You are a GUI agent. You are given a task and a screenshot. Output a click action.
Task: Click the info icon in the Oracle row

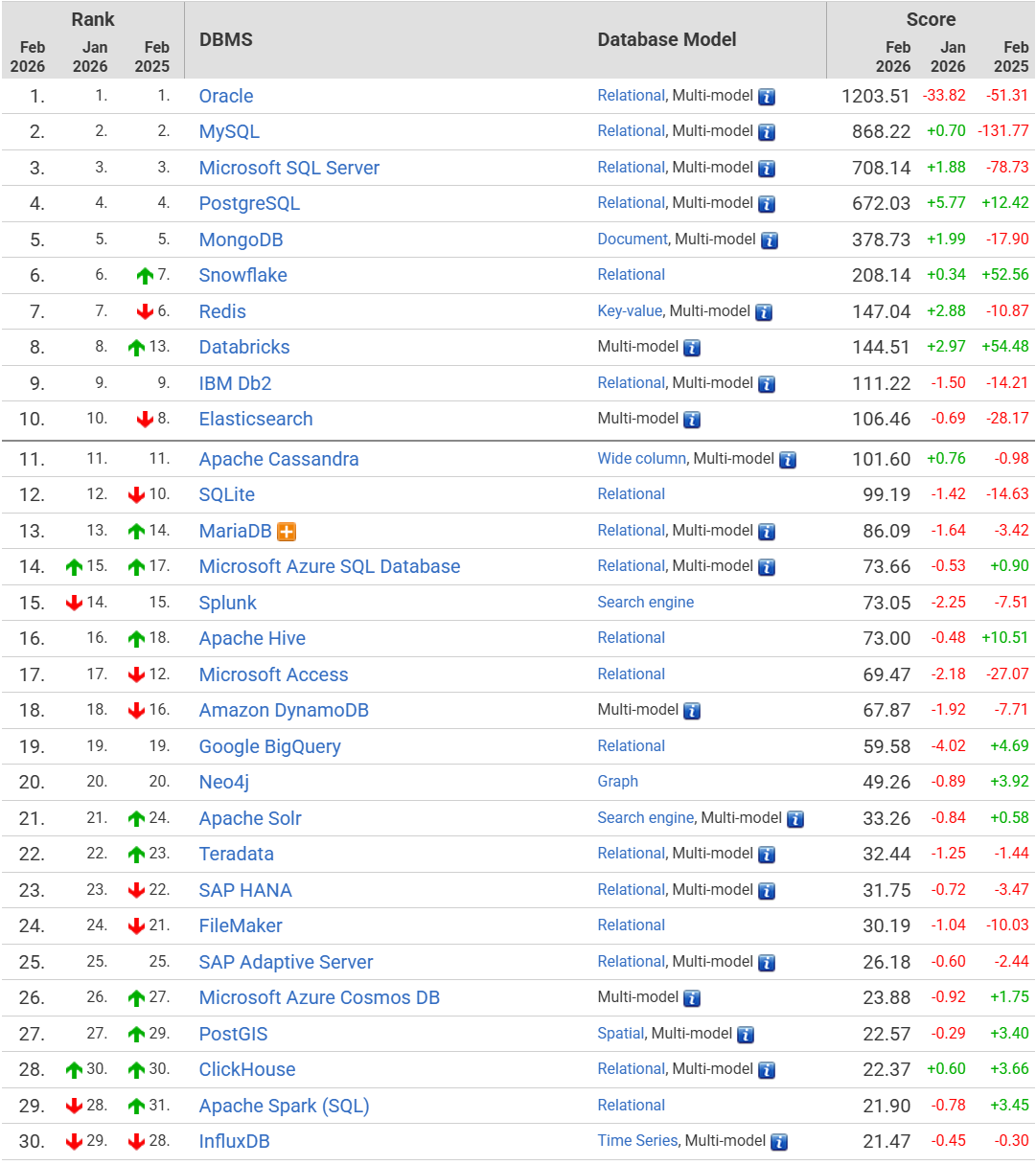[767, 97]
